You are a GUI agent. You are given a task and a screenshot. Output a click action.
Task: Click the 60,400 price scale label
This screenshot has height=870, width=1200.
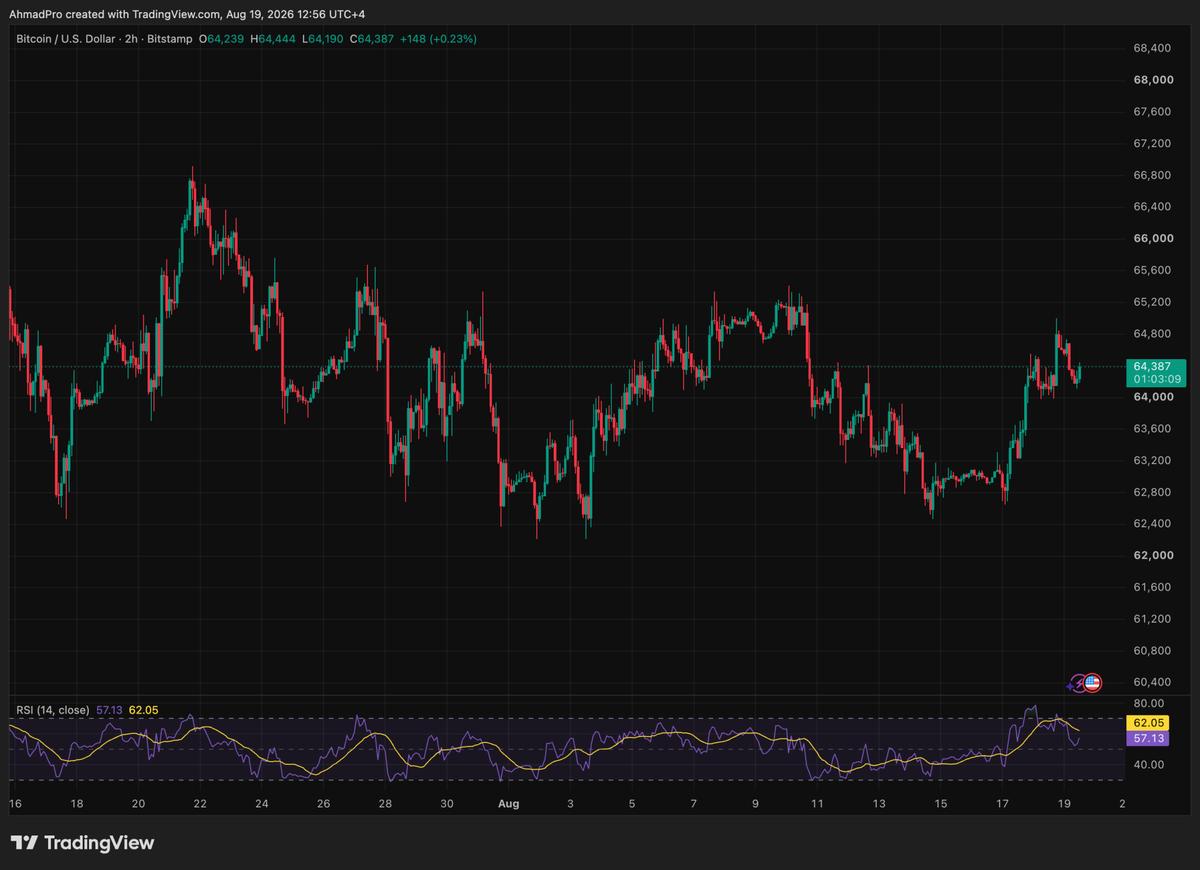click(x=1153, y=681)
